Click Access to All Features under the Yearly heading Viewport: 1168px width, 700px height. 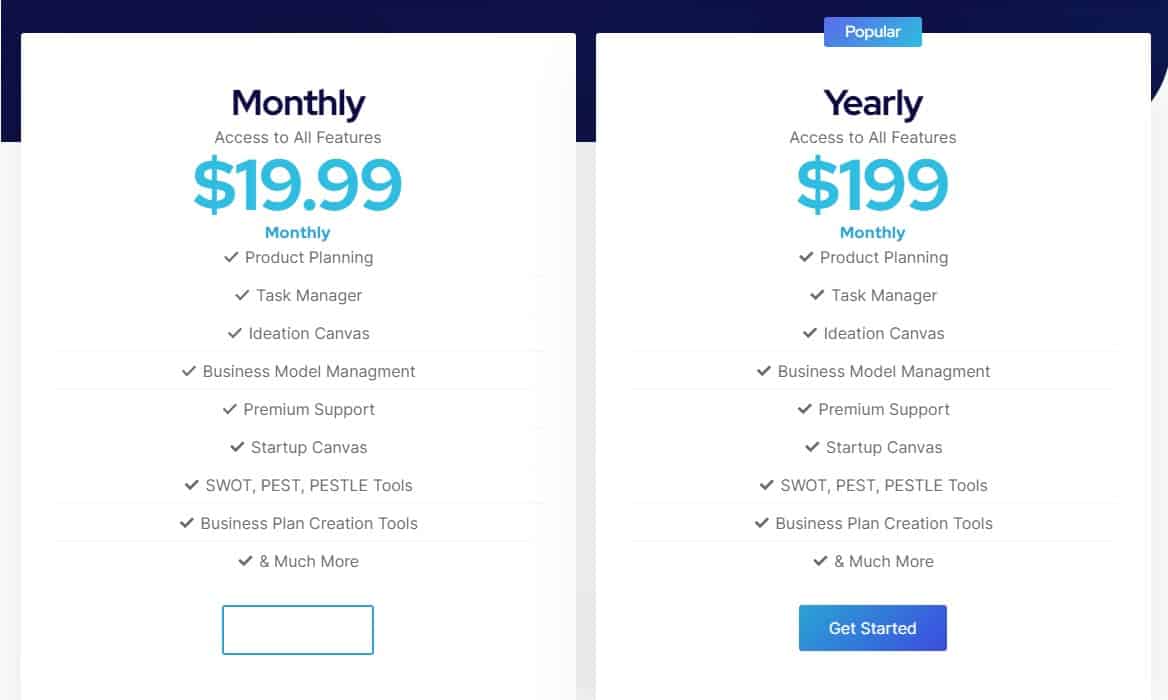point(872,137)
